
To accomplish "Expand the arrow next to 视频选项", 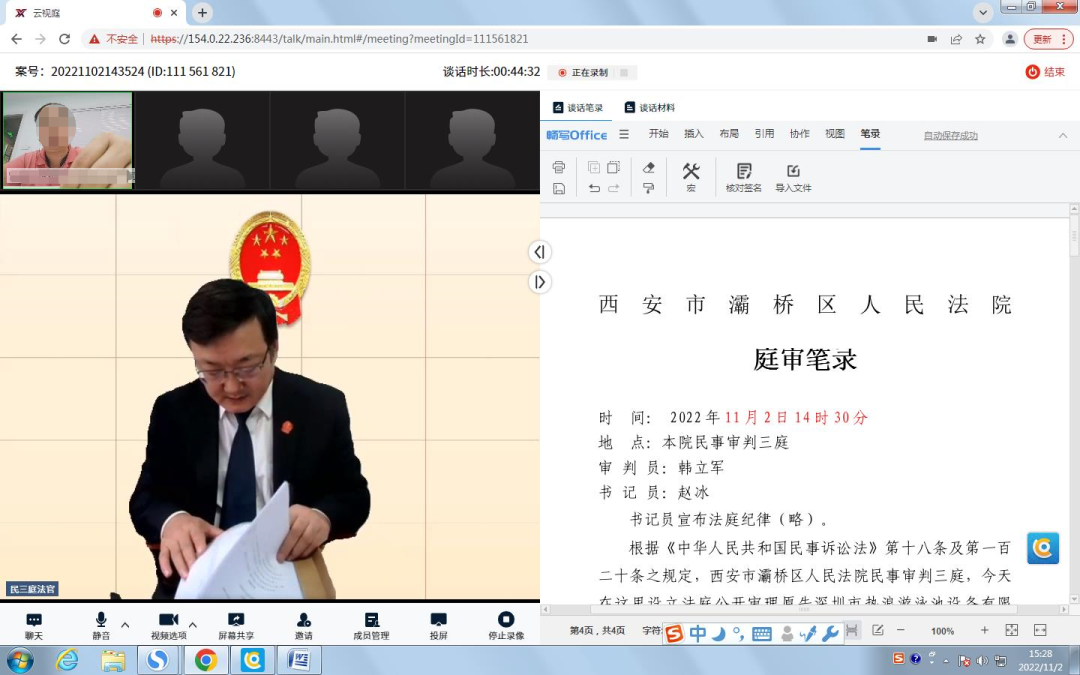I will pos(193,625).
